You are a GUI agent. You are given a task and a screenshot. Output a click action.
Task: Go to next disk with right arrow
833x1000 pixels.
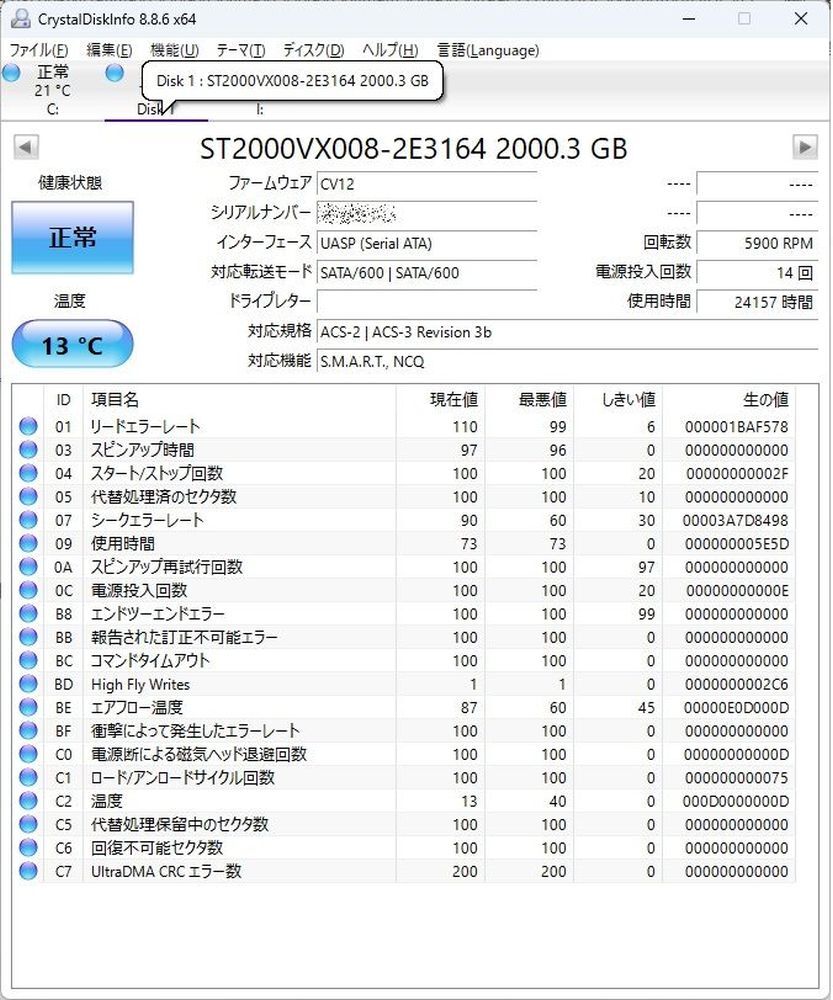[x=805, y=147]
